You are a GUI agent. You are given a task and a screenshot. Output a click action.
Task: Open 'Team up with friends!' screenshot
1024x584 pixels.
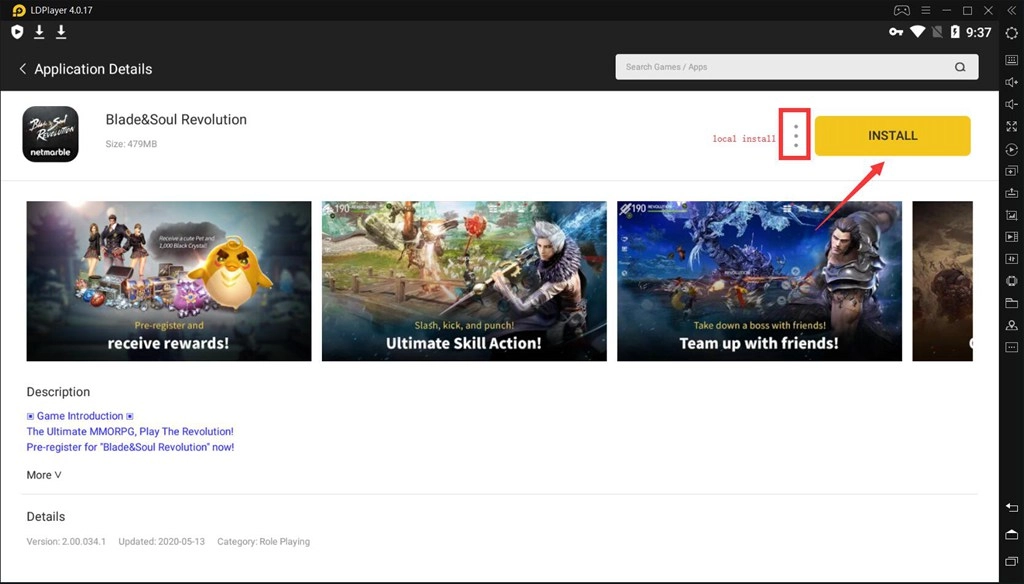(x=759, y=281)
